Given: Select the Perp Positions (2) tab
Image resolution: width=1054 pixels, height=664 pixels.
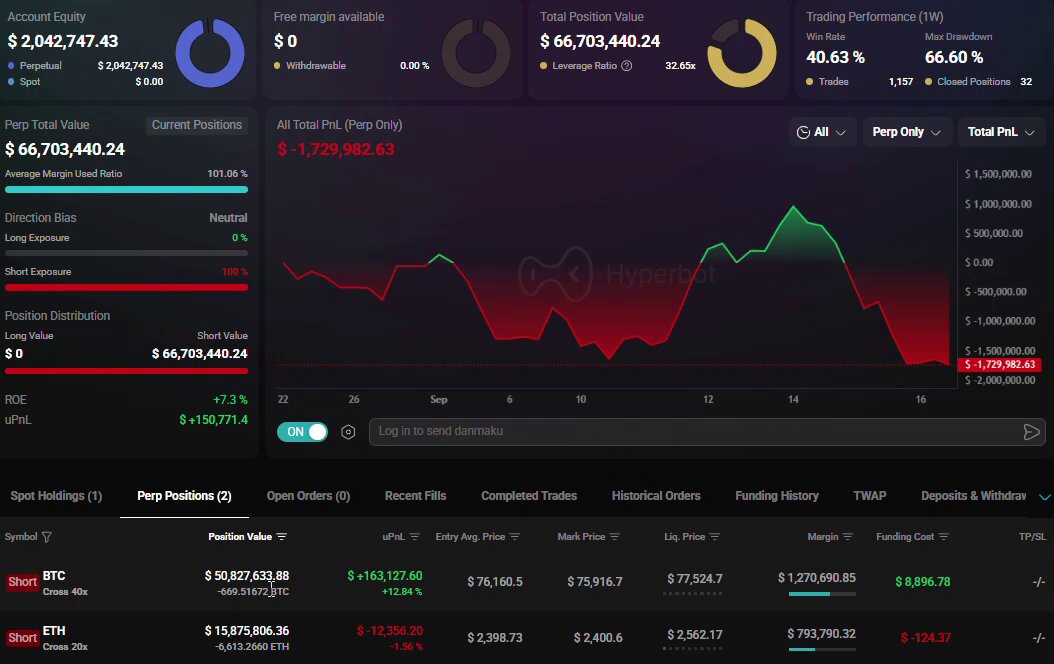Looking at the screenshot, I should [184, 496].
